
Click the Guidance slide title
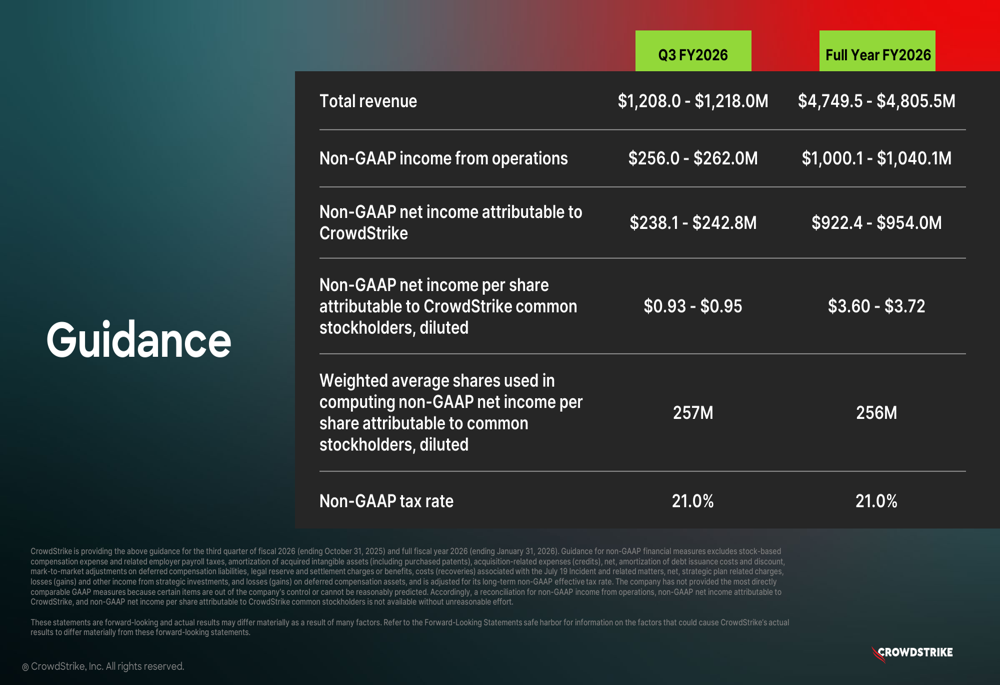(x=139, y=340)
